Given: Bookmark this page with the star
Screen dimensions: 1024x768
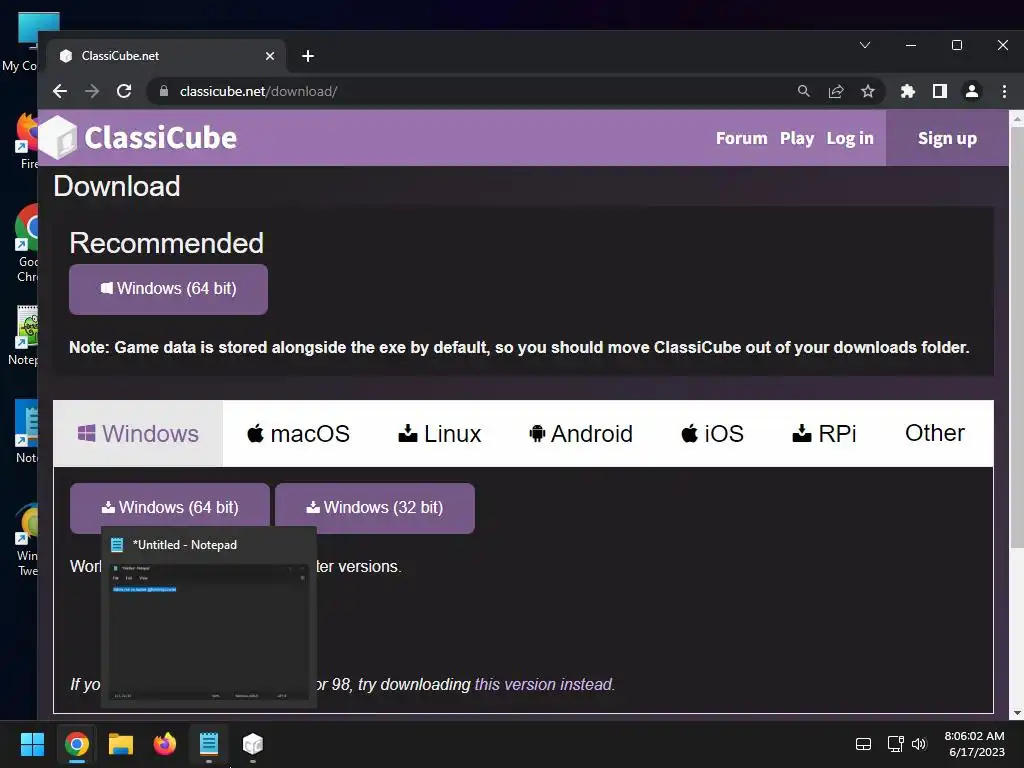Looking at the screenshot, I should (867, 91).
